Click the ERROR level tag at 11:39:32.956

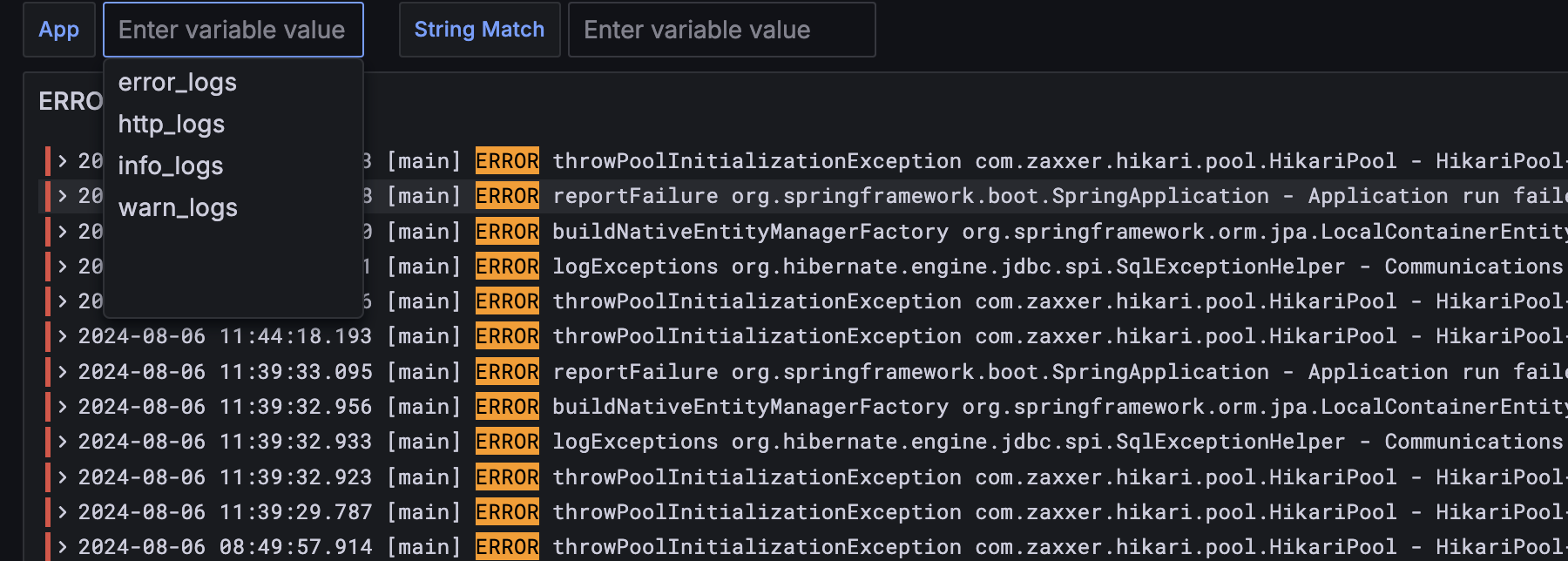pos(507,407)
